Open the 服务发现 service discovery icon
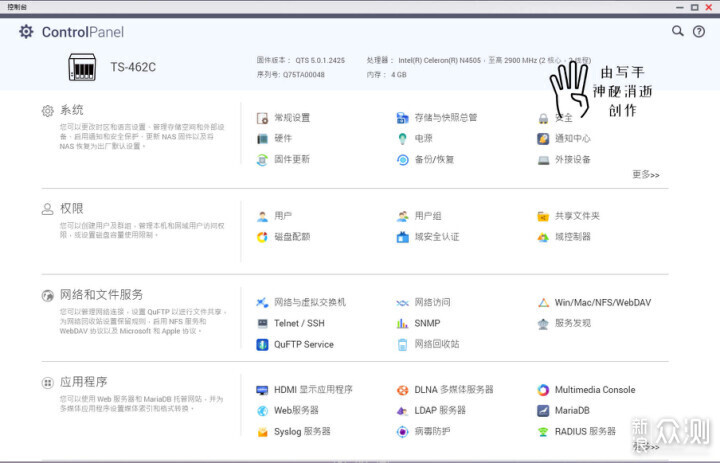 543,324
